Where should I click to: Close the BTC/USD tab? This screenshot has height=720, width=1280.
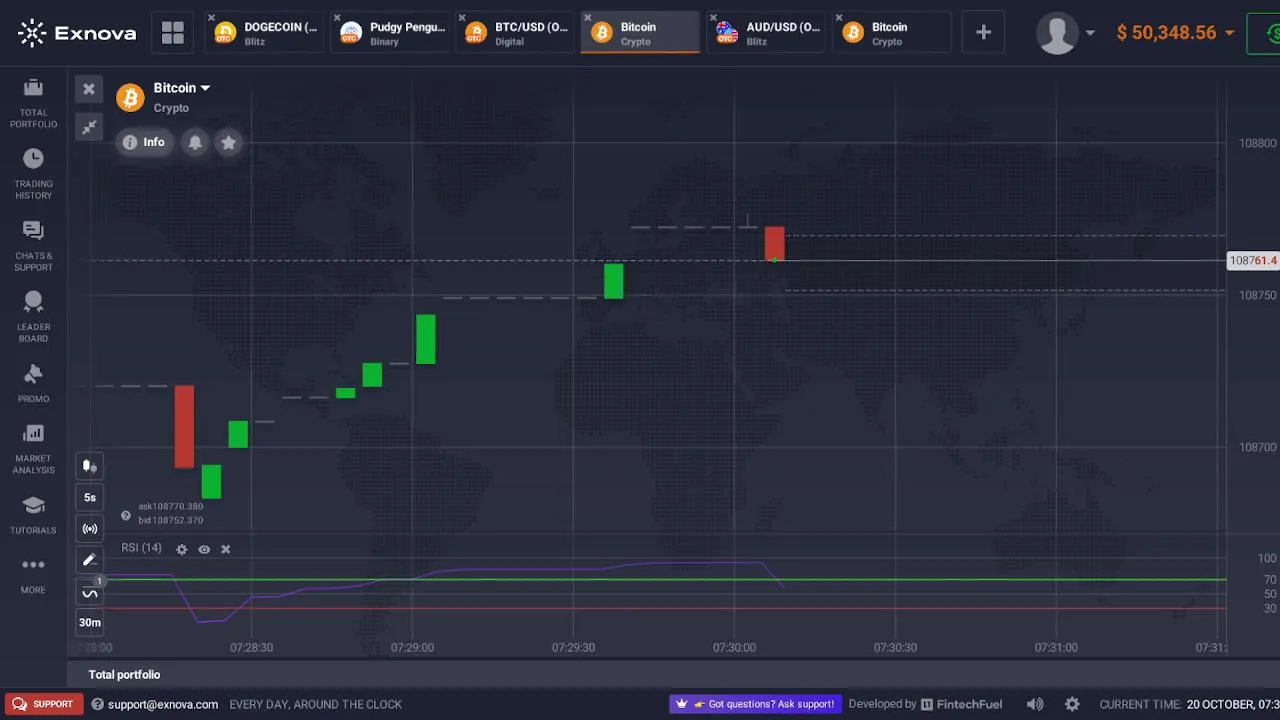[x=463, y=18]
